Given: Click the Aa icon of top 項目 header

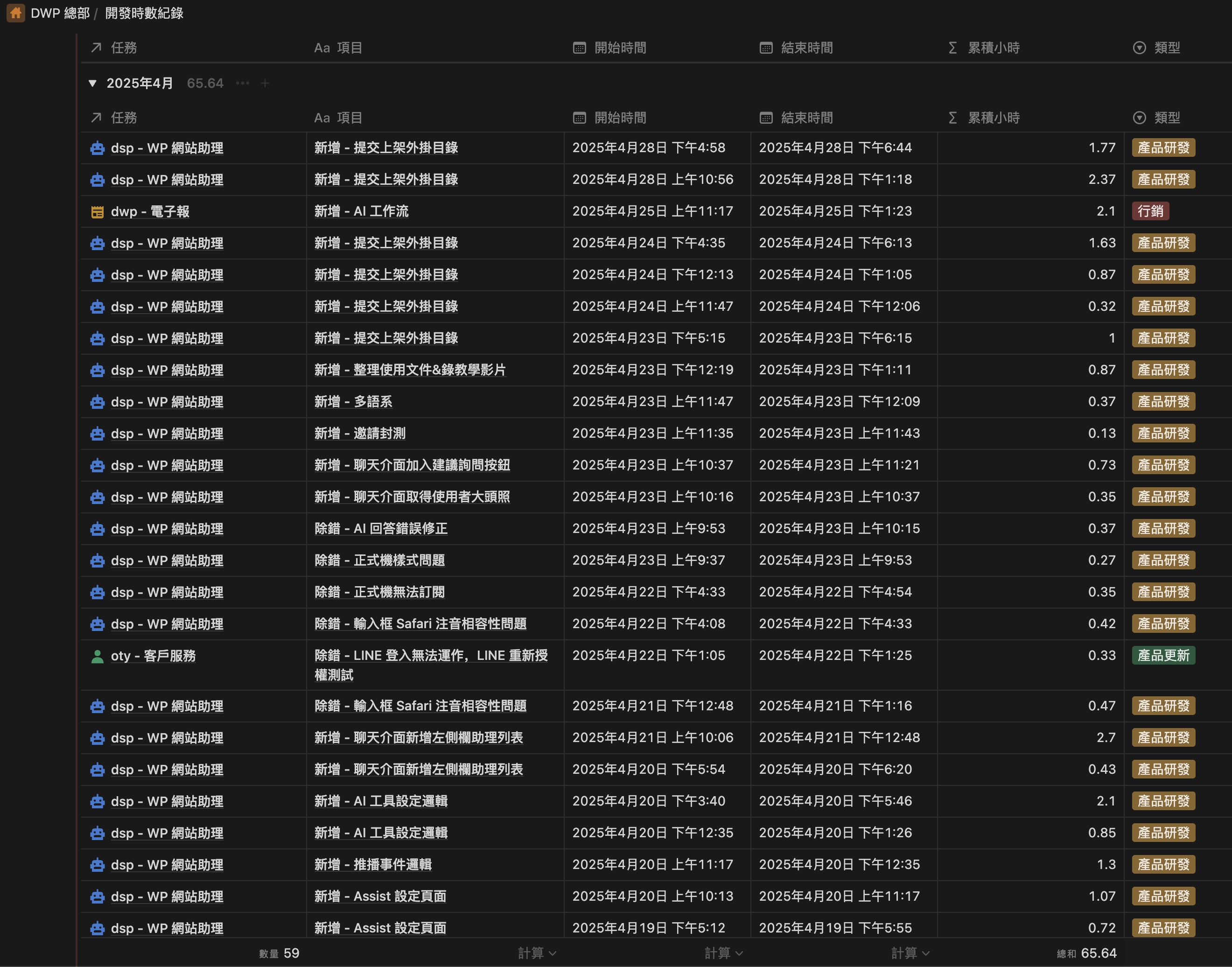Looking at the screenshot, I should [322, 48].
